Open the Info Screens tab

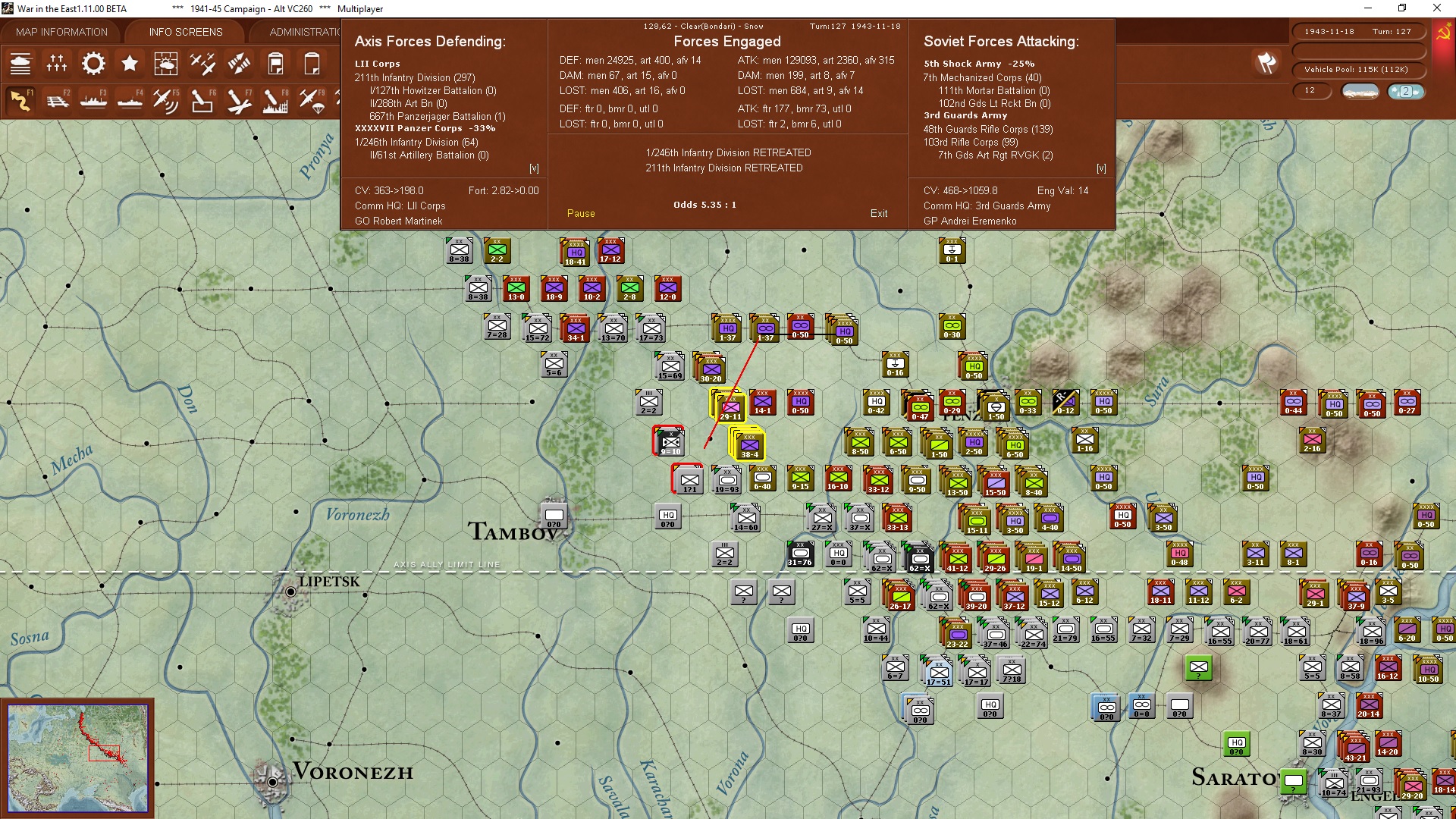point(186,32)
